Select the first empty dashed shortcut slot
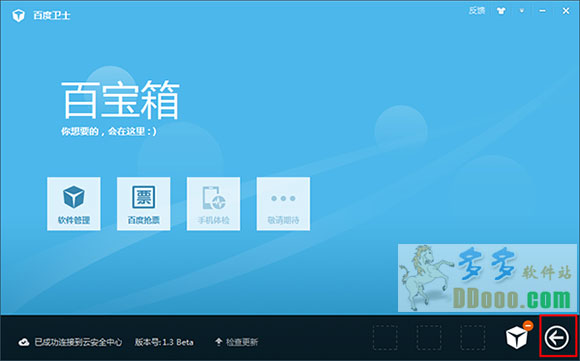This screenshot has width=580, height=361. (x=385, y=337)
